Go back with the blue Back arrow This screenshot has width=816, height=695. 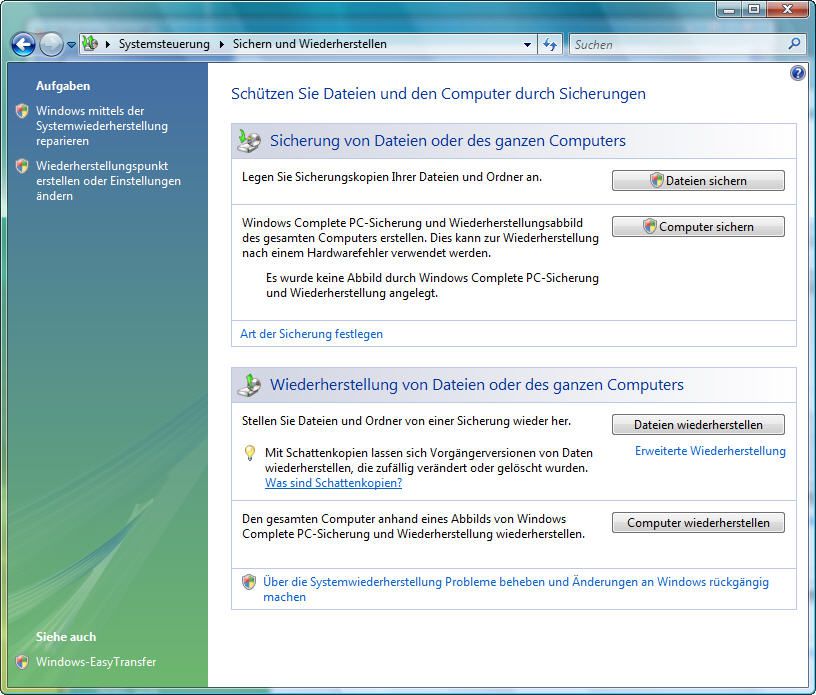click(x=23, y=44)
